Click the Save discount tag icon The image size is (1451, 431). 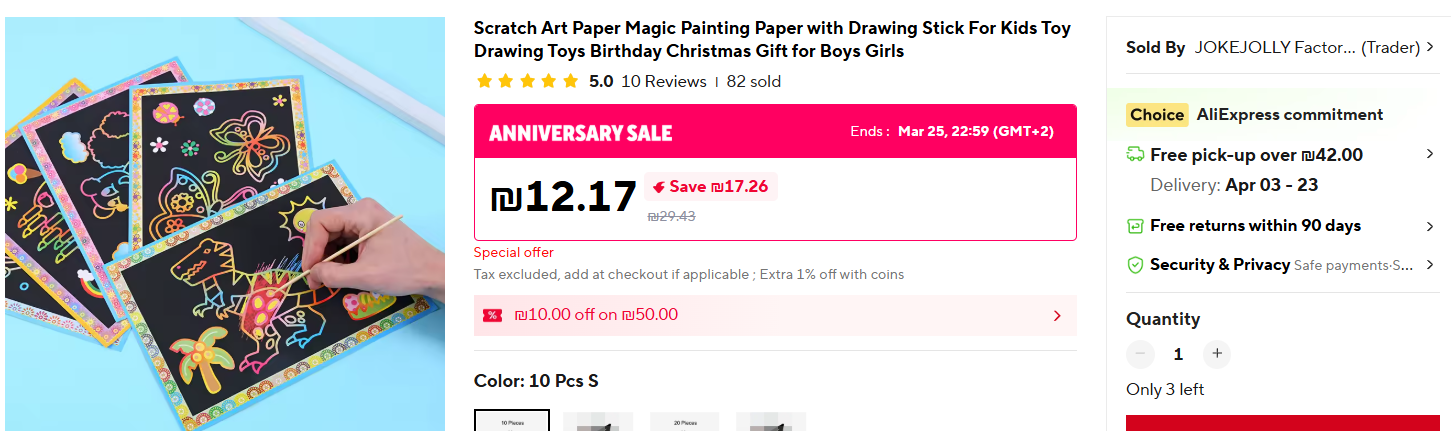coord(658,187)
